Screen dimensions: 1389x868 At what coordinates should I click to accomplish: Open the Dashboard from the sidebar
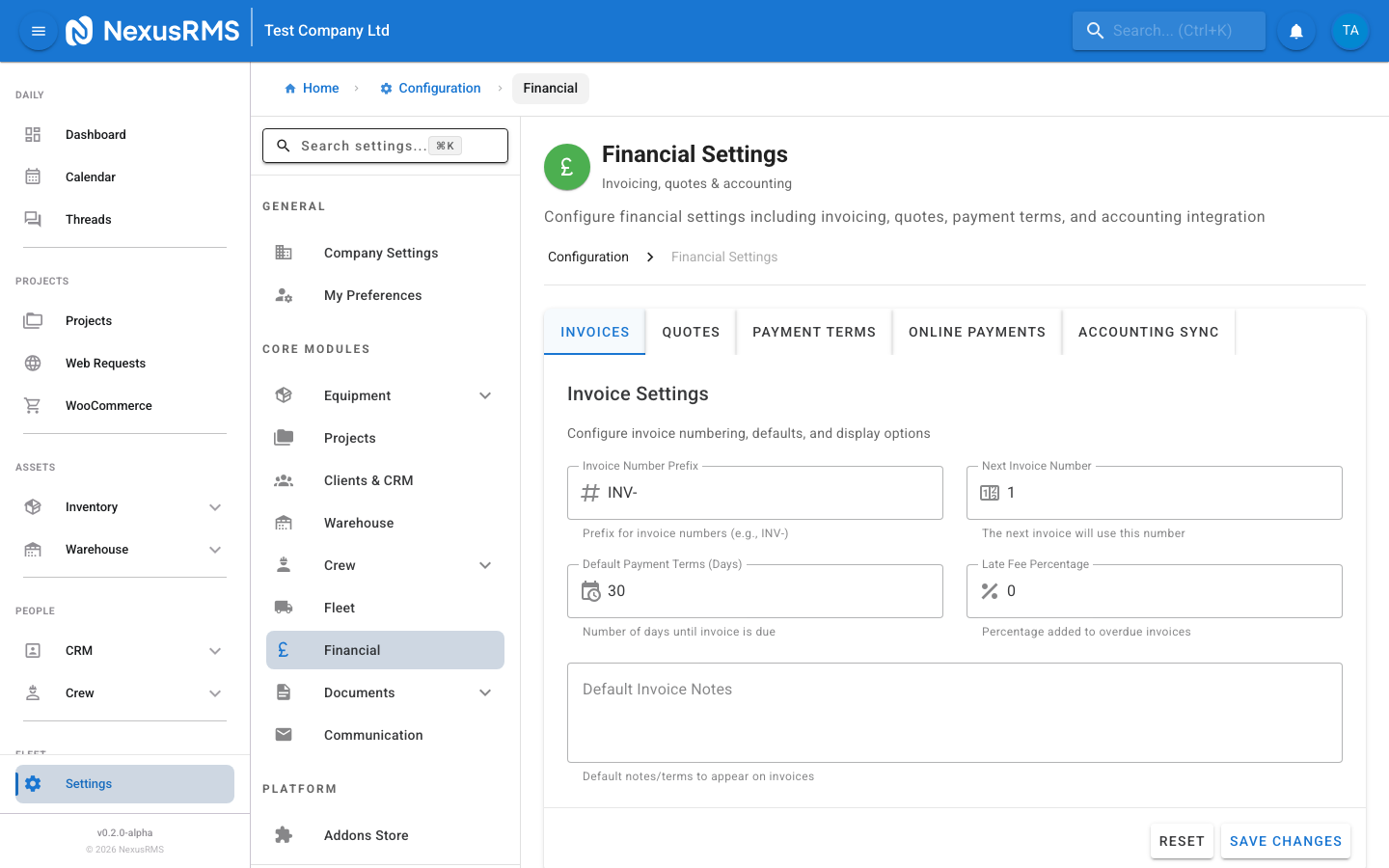(95, 134)
